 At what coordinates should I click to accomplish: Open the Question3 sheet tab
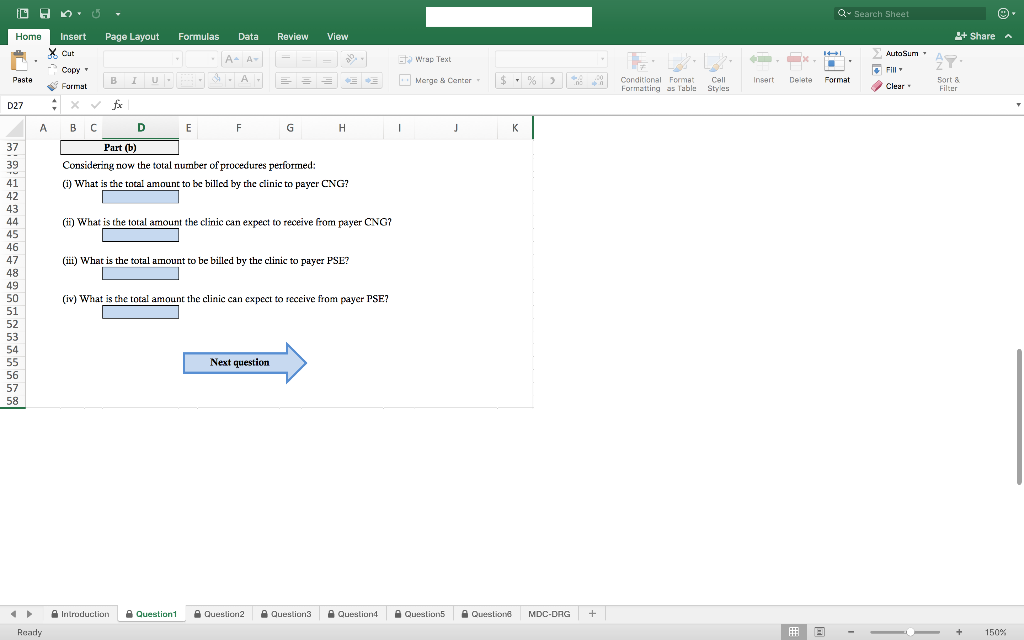click(286, 613)
